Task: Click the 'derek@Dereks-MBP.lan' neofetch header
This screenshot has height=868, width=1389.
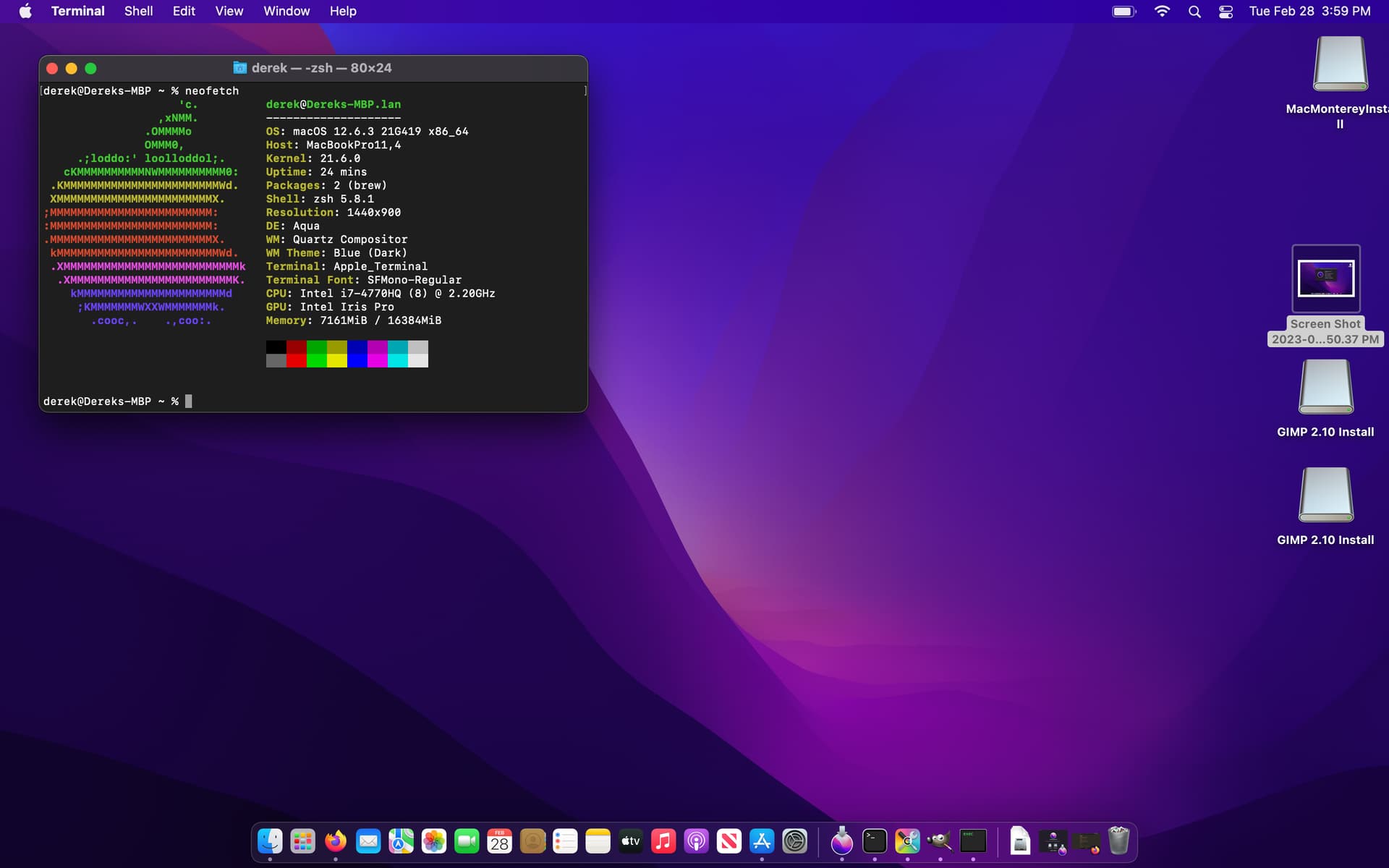Action: (334, 104)
